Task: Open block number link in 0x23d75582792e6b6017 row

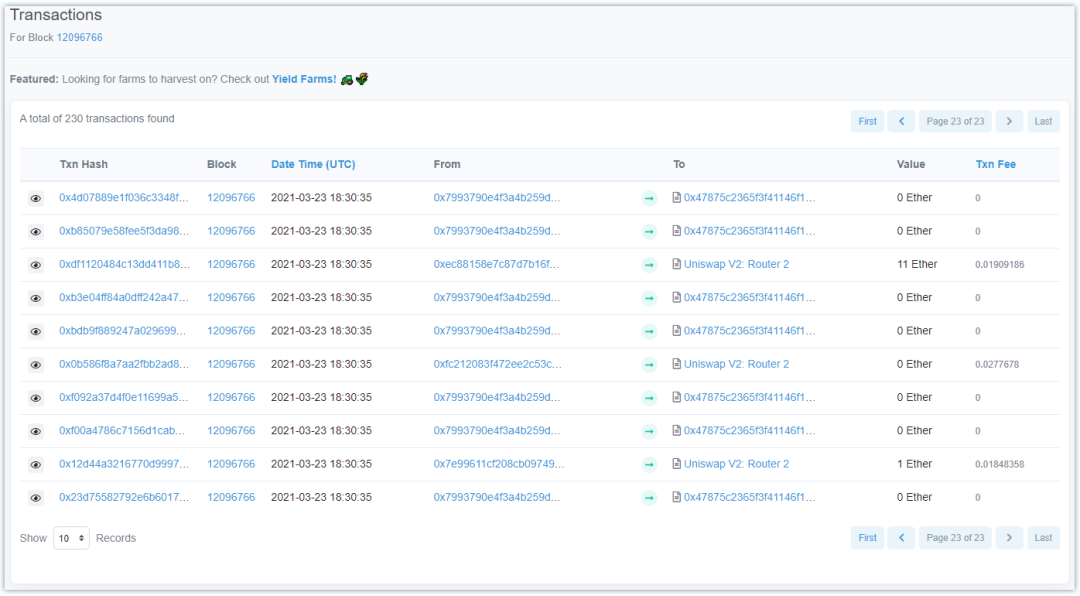Action: click(231, 497)
